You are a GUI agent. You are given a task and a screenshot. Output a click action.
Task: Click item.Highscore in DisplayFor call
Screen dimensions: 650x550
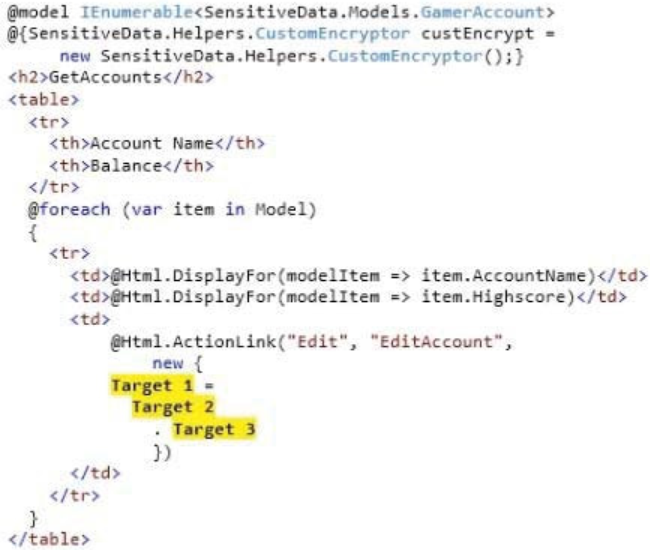click(493, 297)
